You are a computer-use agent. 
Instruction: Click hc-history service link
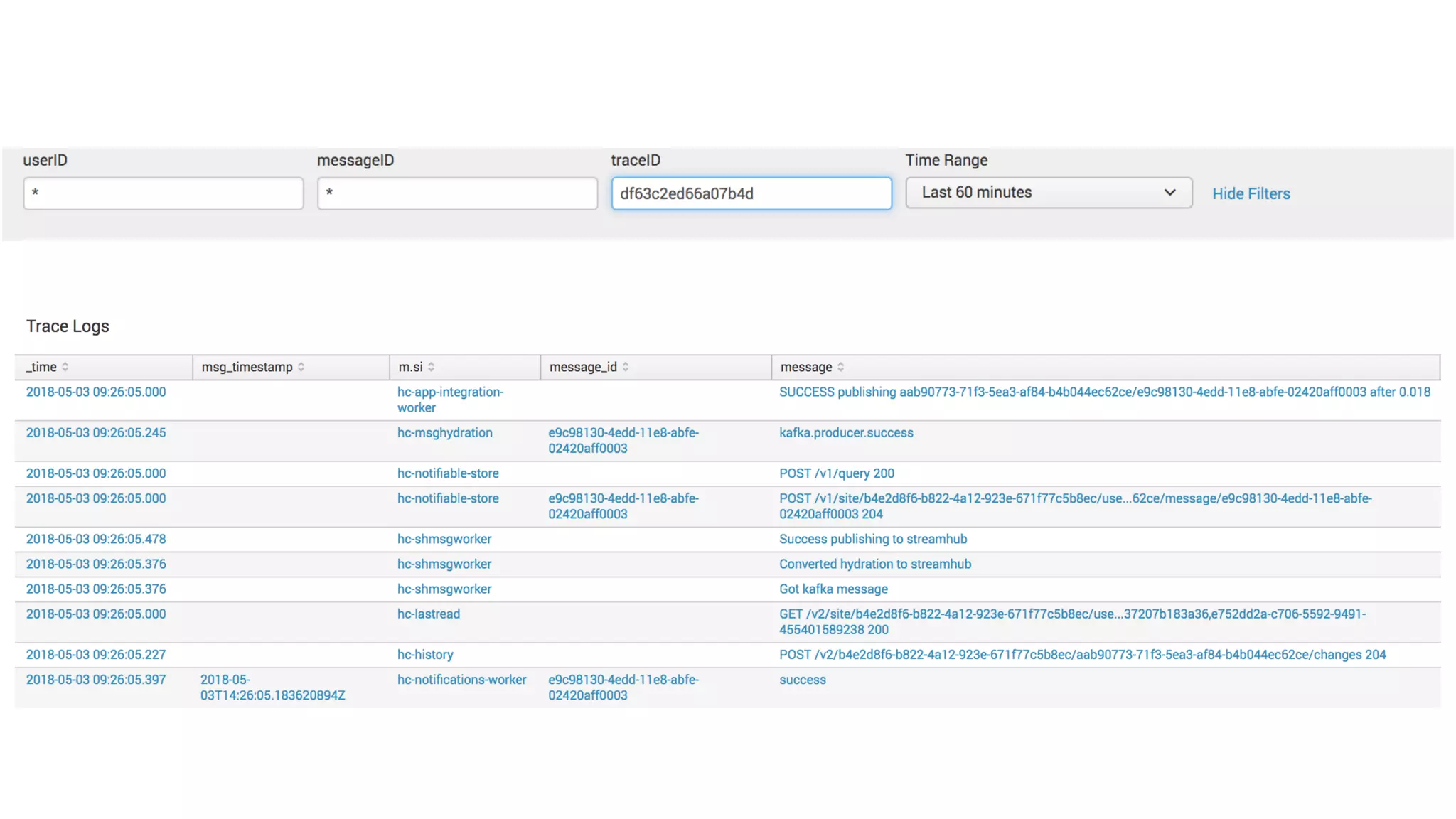[424, 655]
